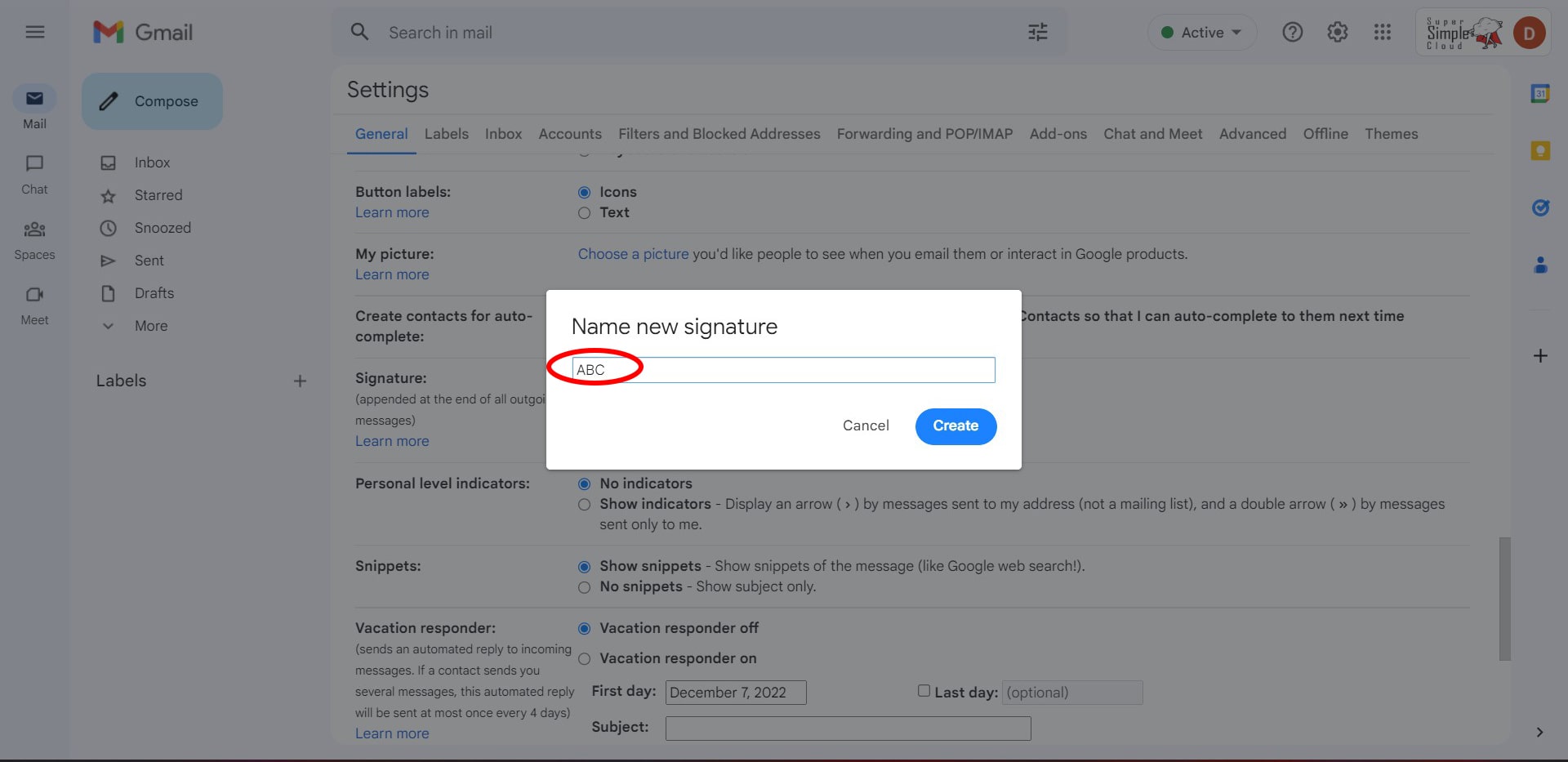Open Meet in the left rail
The image size is (1568, 762).
[34, 305]
